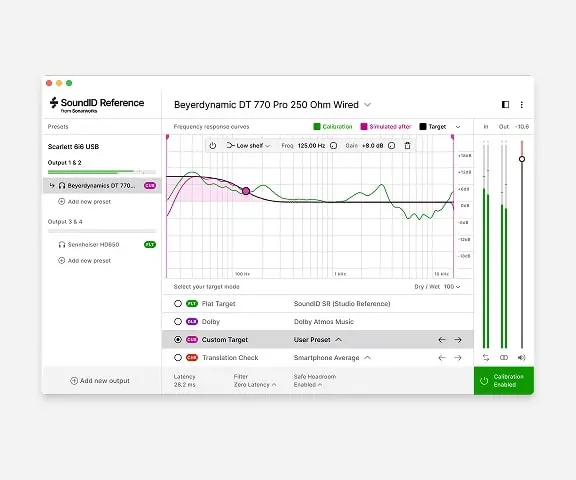Image resolution: width=576 pixels, height=480 pixels.
Task: Click the CUS badge on Custom Target row
Action: click(192, 340)
